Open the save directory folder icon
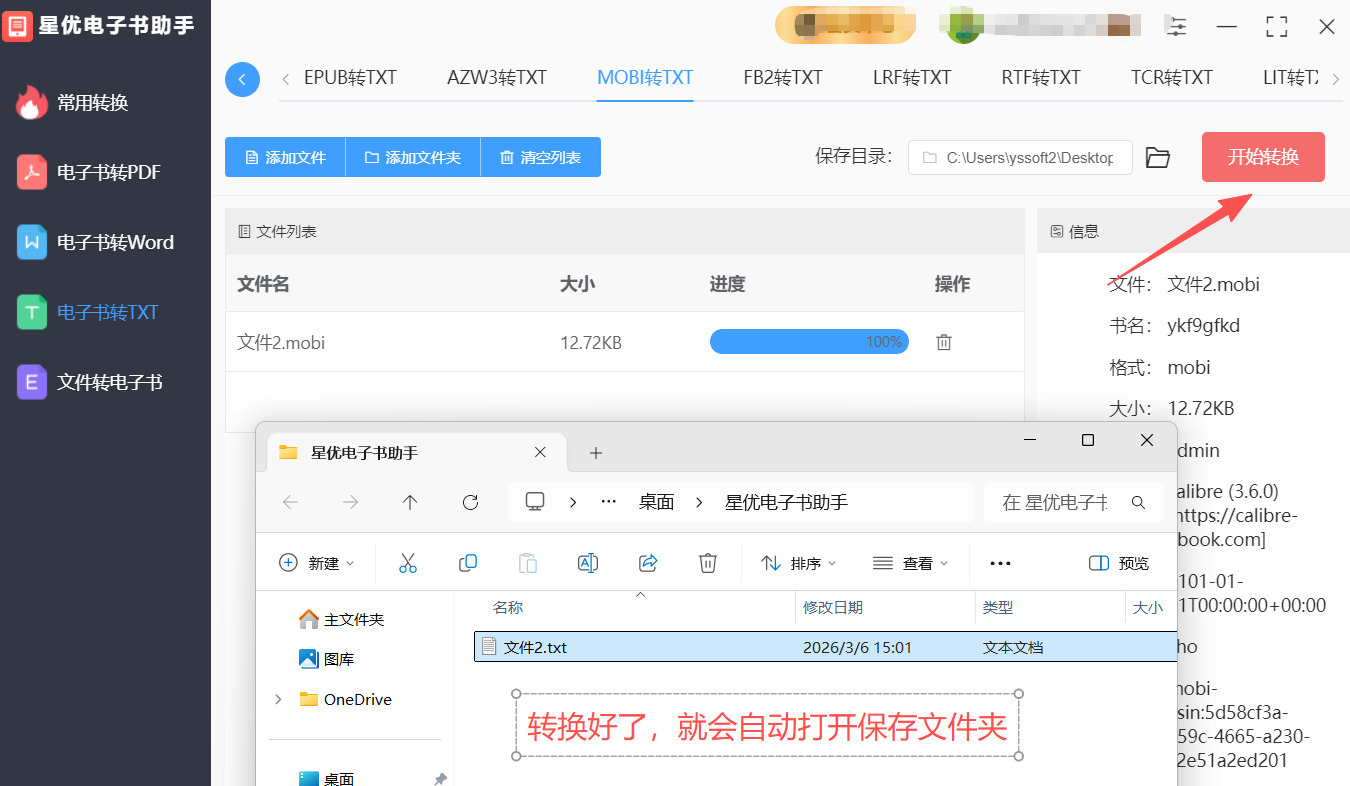Viewport: 1350px width, 786px height. tap(1157, 157)
